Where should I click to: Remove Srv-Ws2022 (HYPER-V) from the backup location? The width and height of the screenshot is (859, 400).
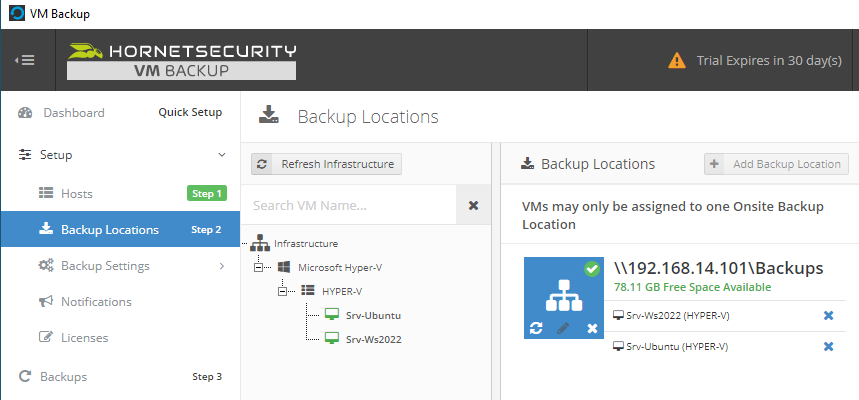point(828,316)
